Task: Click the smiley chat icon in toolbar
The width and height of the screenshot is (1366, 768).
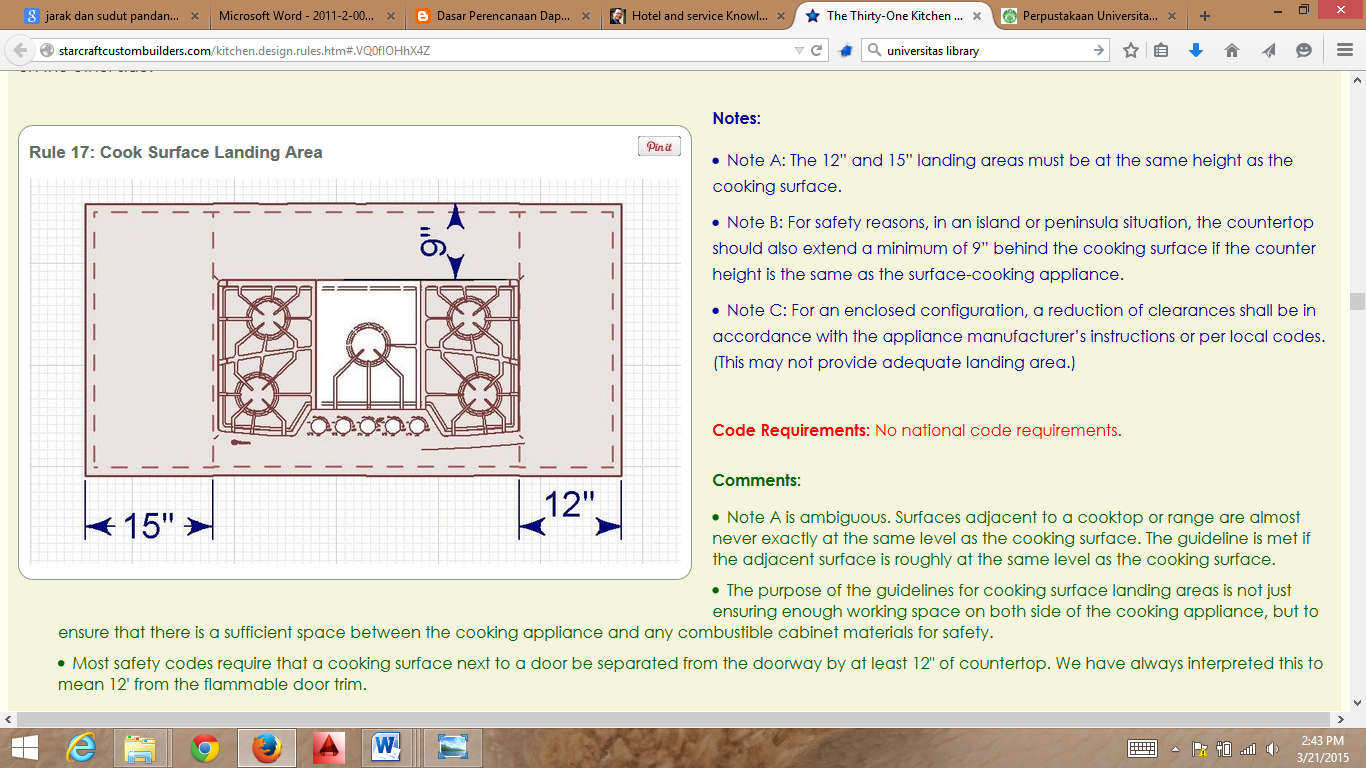Action: pyautogui.click(x=1303, y=50)
